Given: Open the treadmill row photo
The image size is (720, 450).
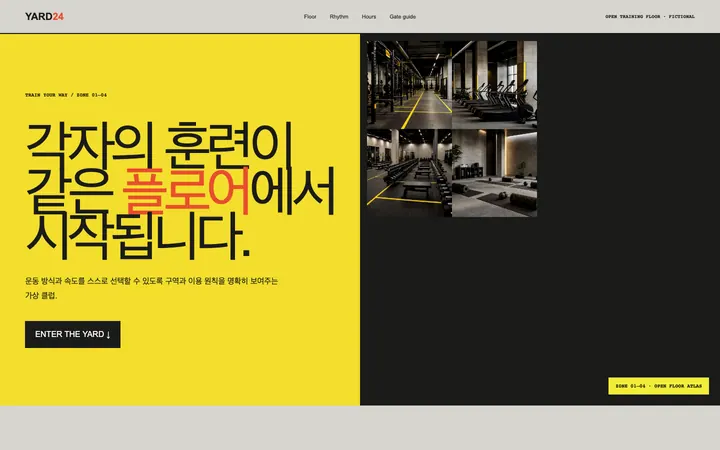Looking at the screenshot, I should (495, 85).
